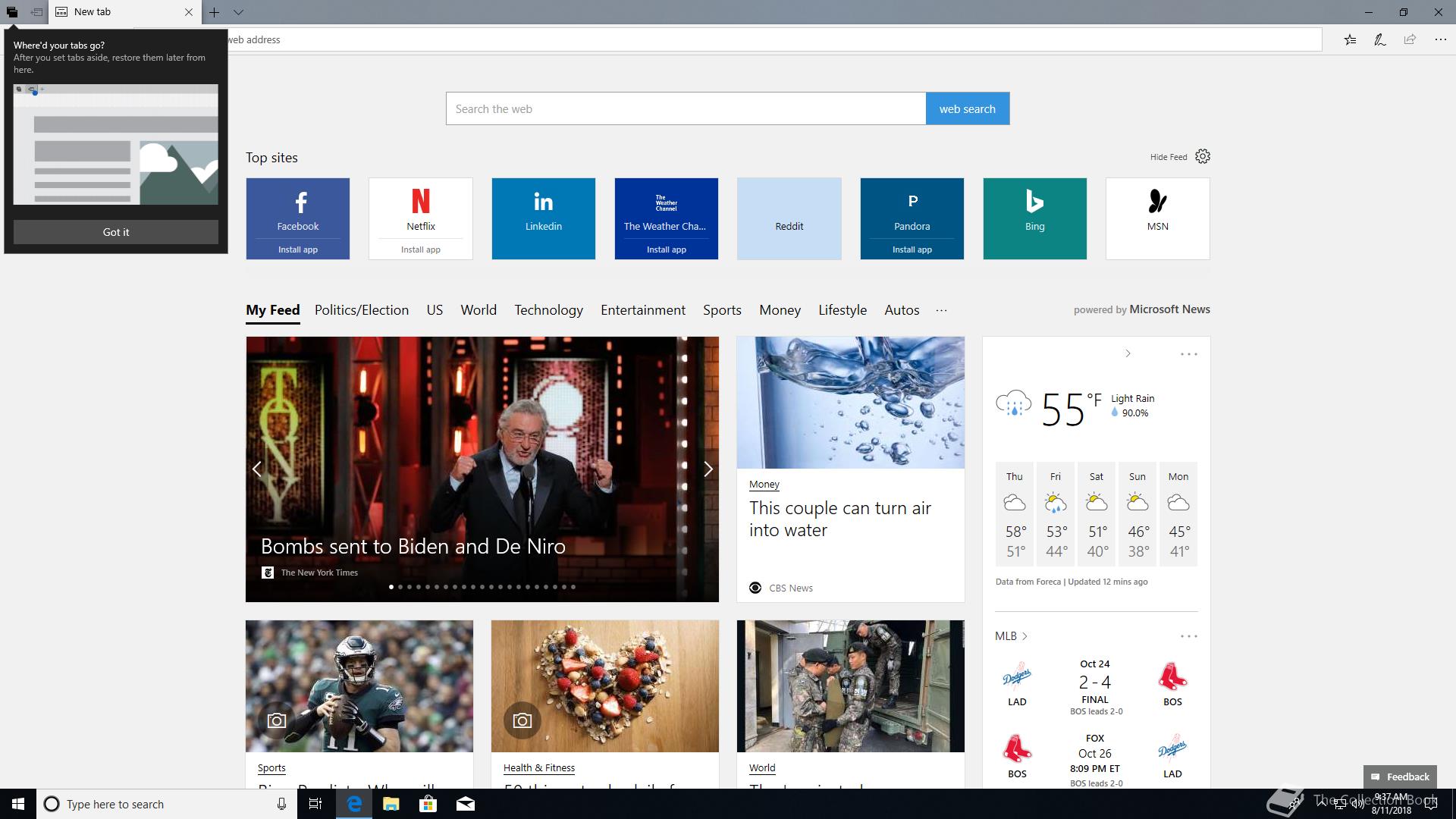
Task: Open the Netflix top site tile
Action: pos(421,208)
